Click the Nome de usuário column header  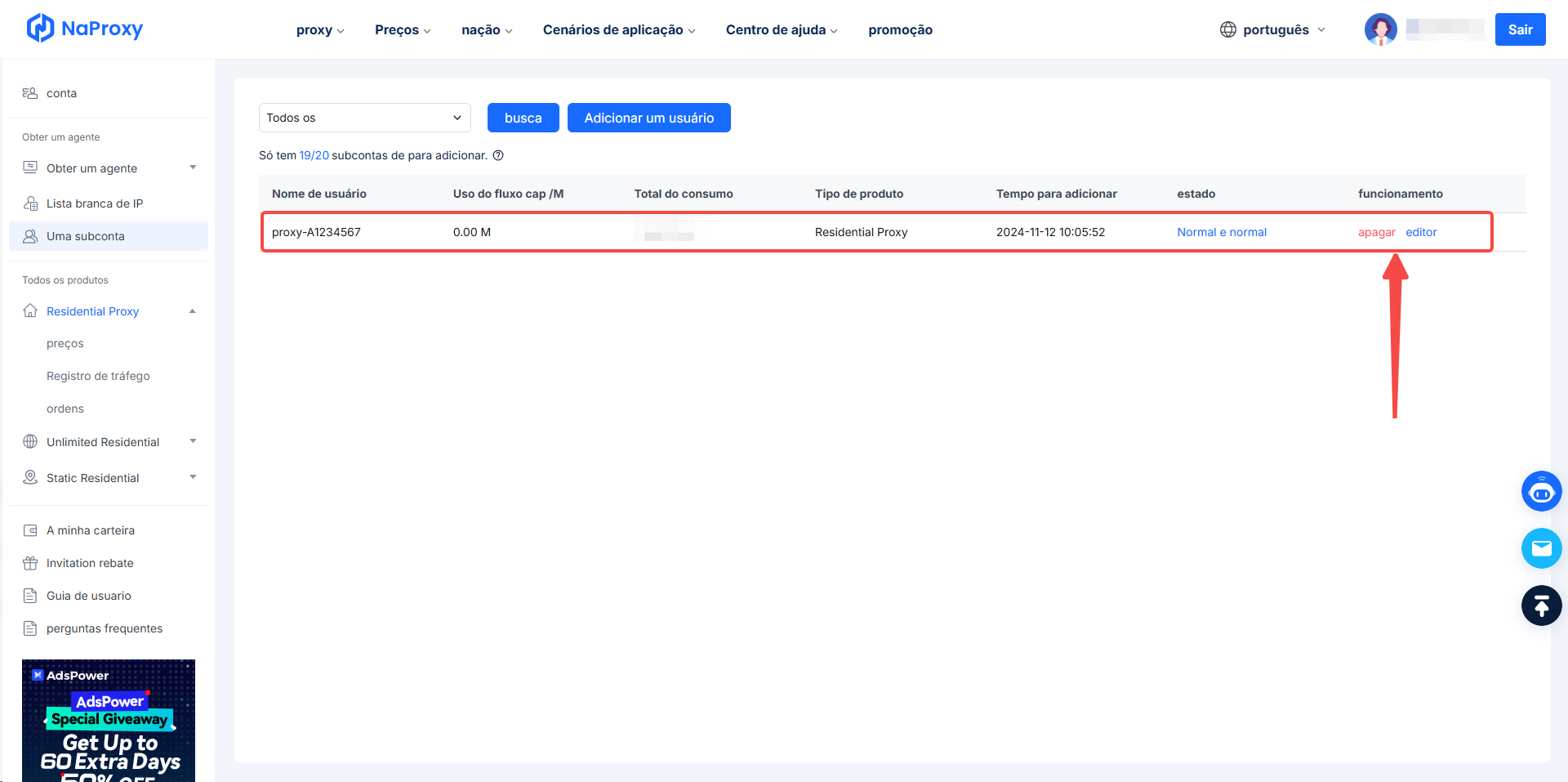(319, 194)
